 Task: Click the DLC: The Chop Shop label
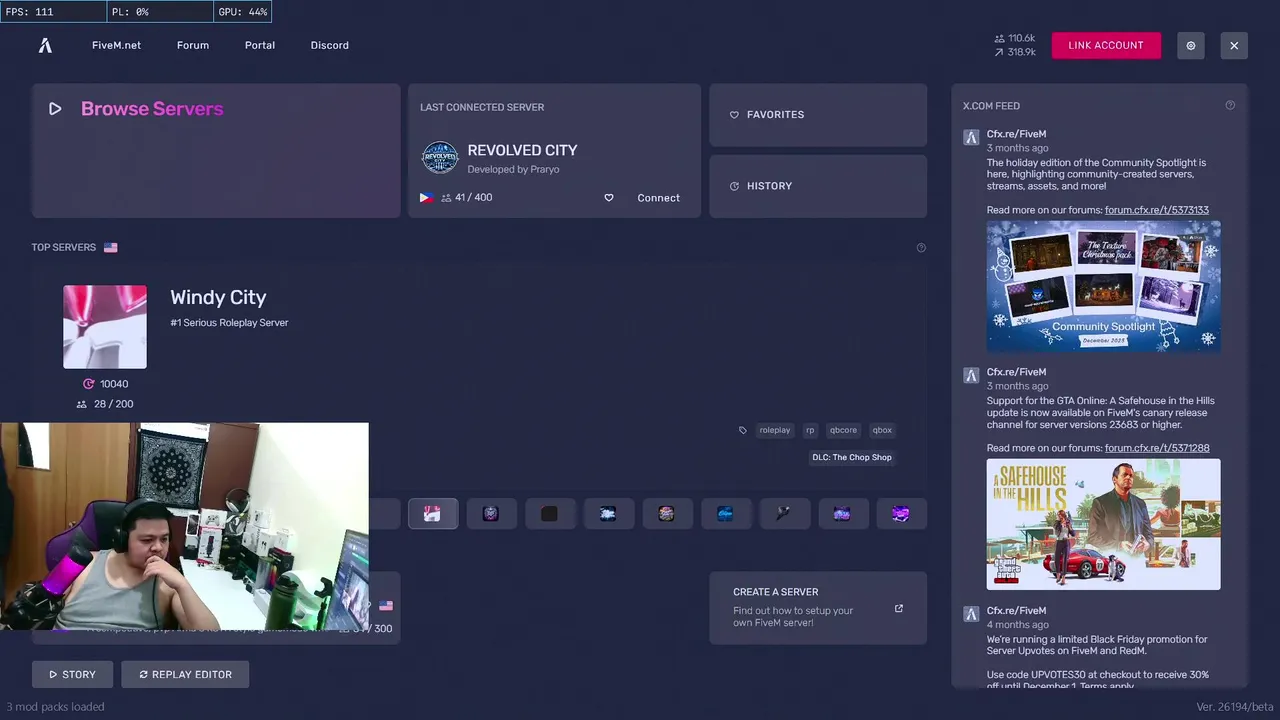(852, 457)
